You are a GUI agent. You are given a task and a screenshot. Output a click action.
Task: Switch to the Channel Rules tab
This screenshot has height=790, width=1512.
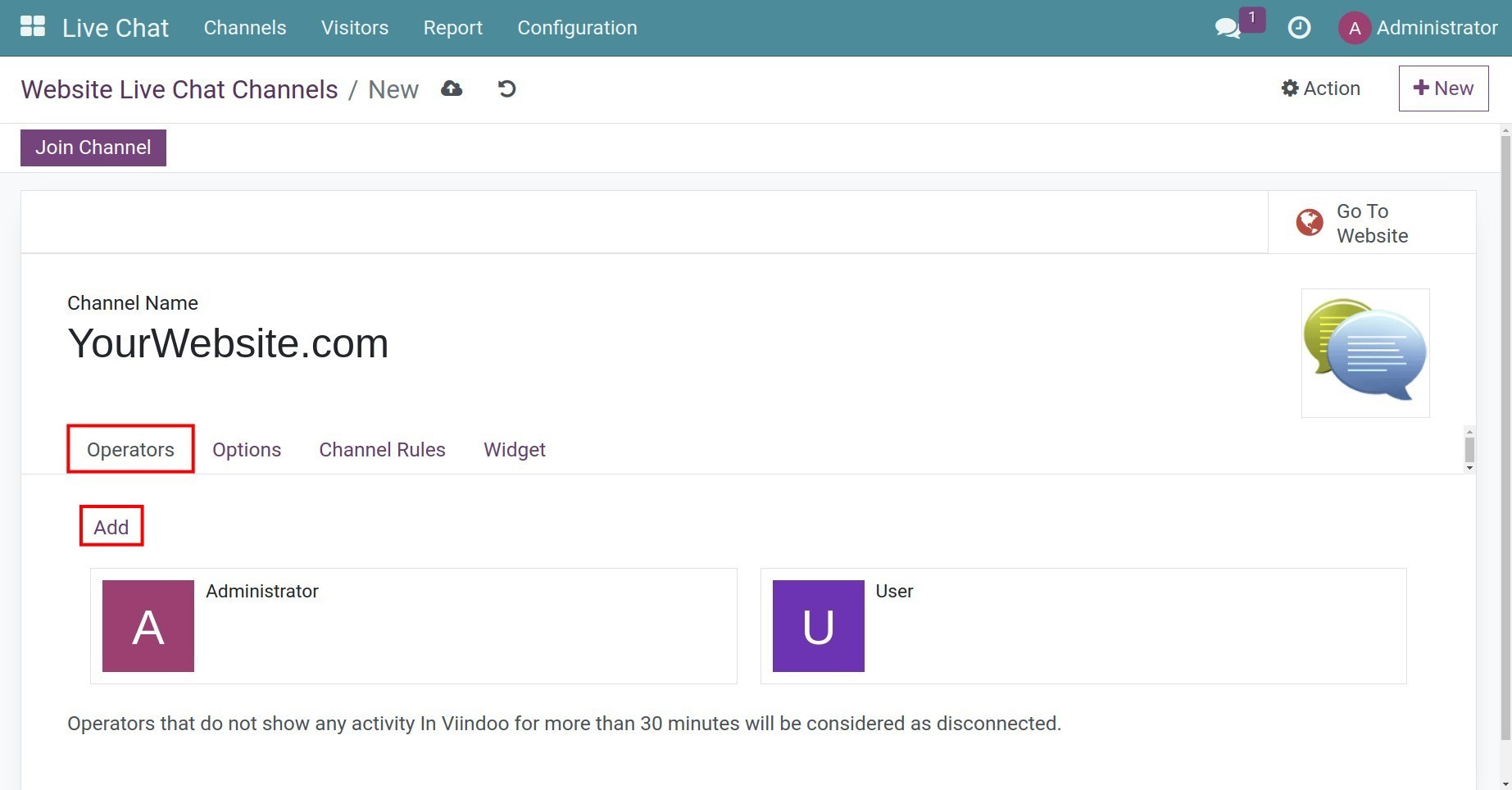pyautogui.click(x=382, y=449)
